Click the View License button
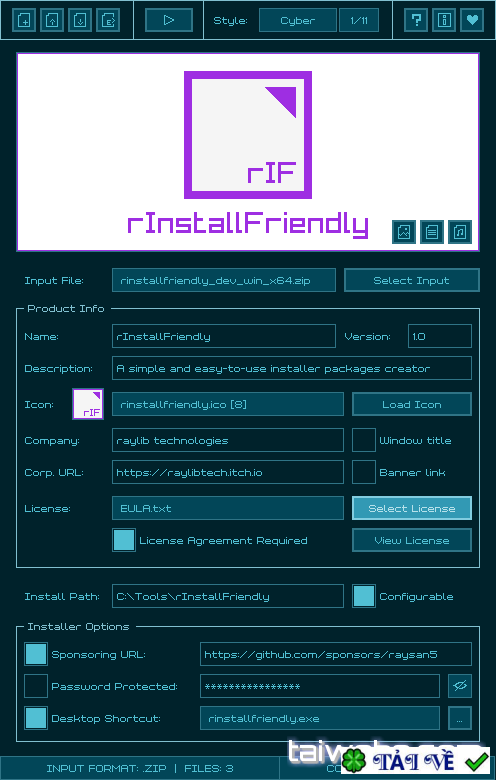The image size is (496, 780). point(412,540)
